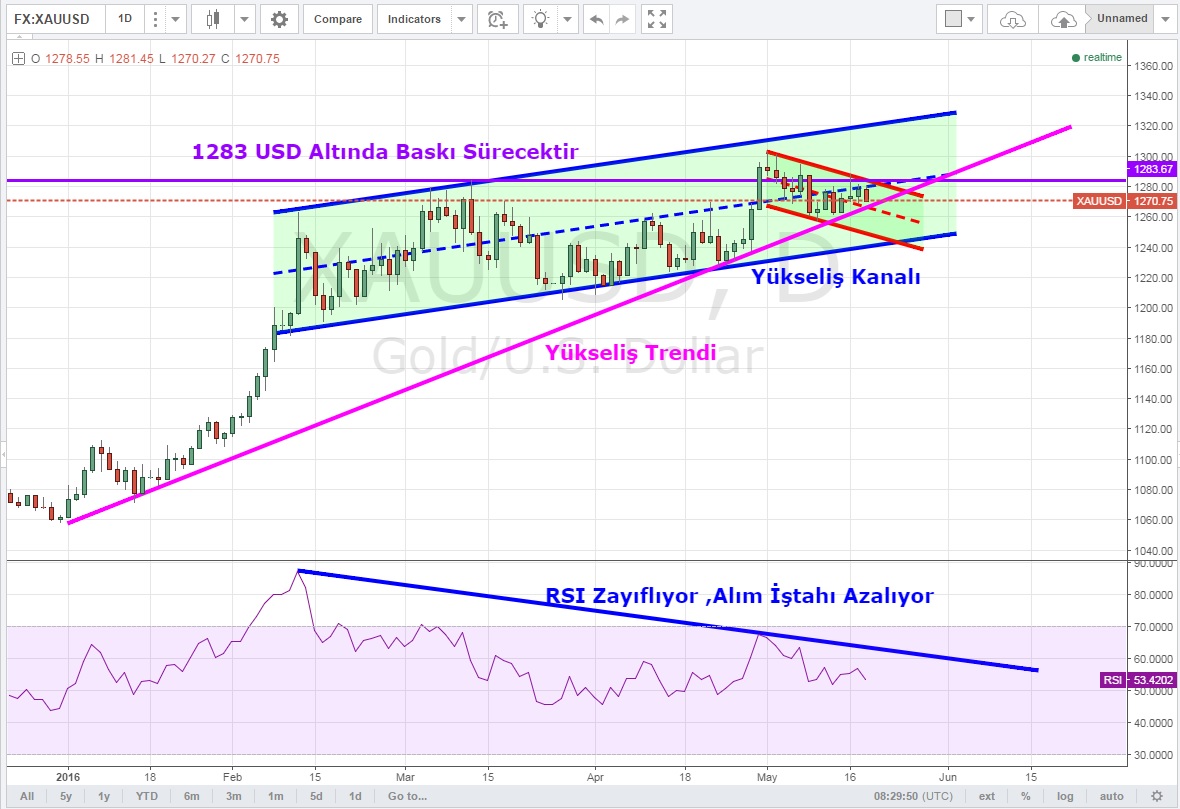Toggle percentage scale on price axis
This screenshot has height=809, width=1180.
1026,797
